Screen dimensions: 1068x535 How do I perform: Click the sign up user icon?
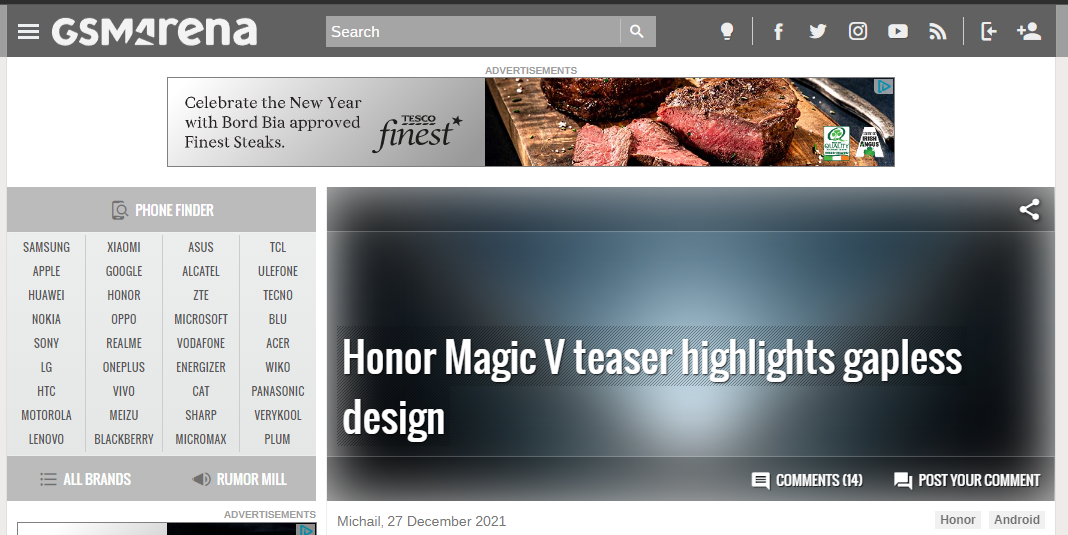tap(1028, 31)
